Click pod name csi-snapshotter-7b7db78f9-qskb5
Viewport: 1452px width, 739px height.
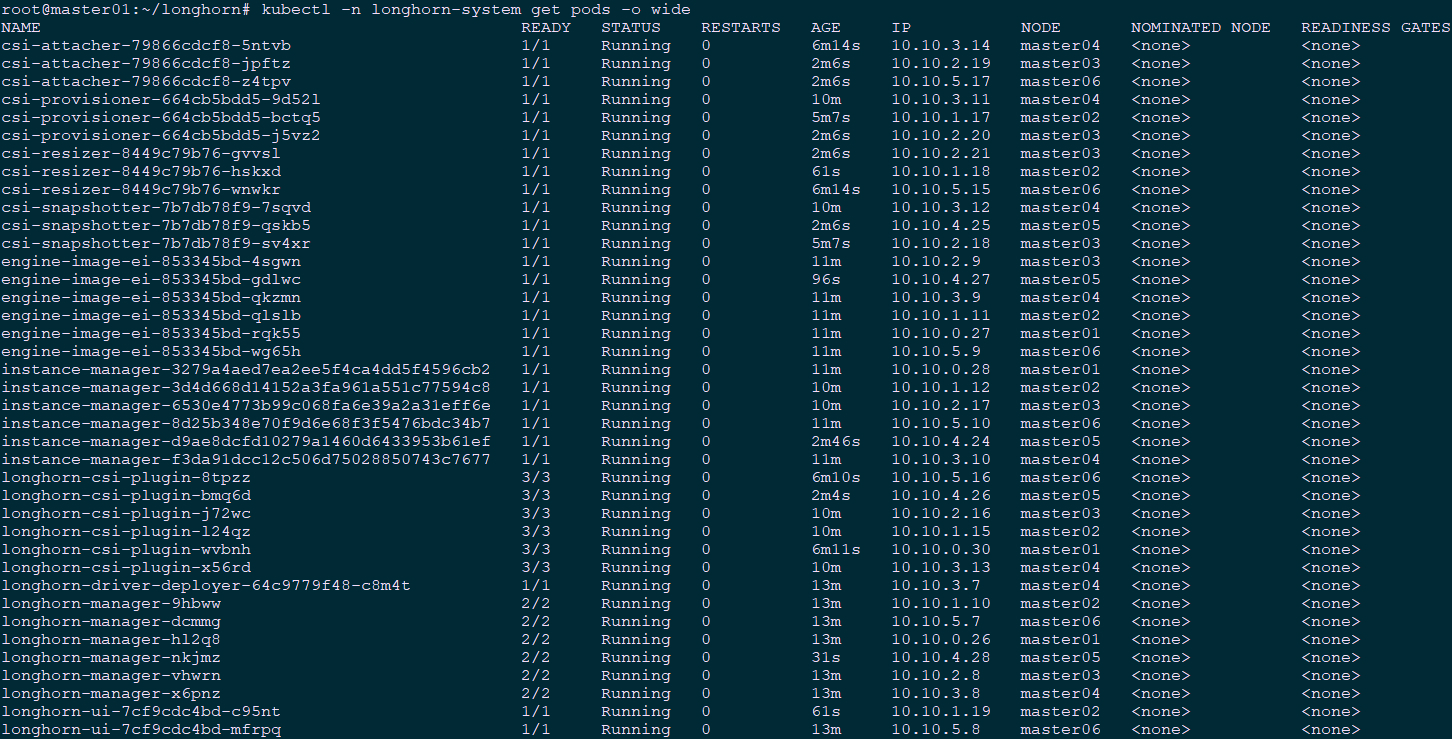(x=156, y=226)
